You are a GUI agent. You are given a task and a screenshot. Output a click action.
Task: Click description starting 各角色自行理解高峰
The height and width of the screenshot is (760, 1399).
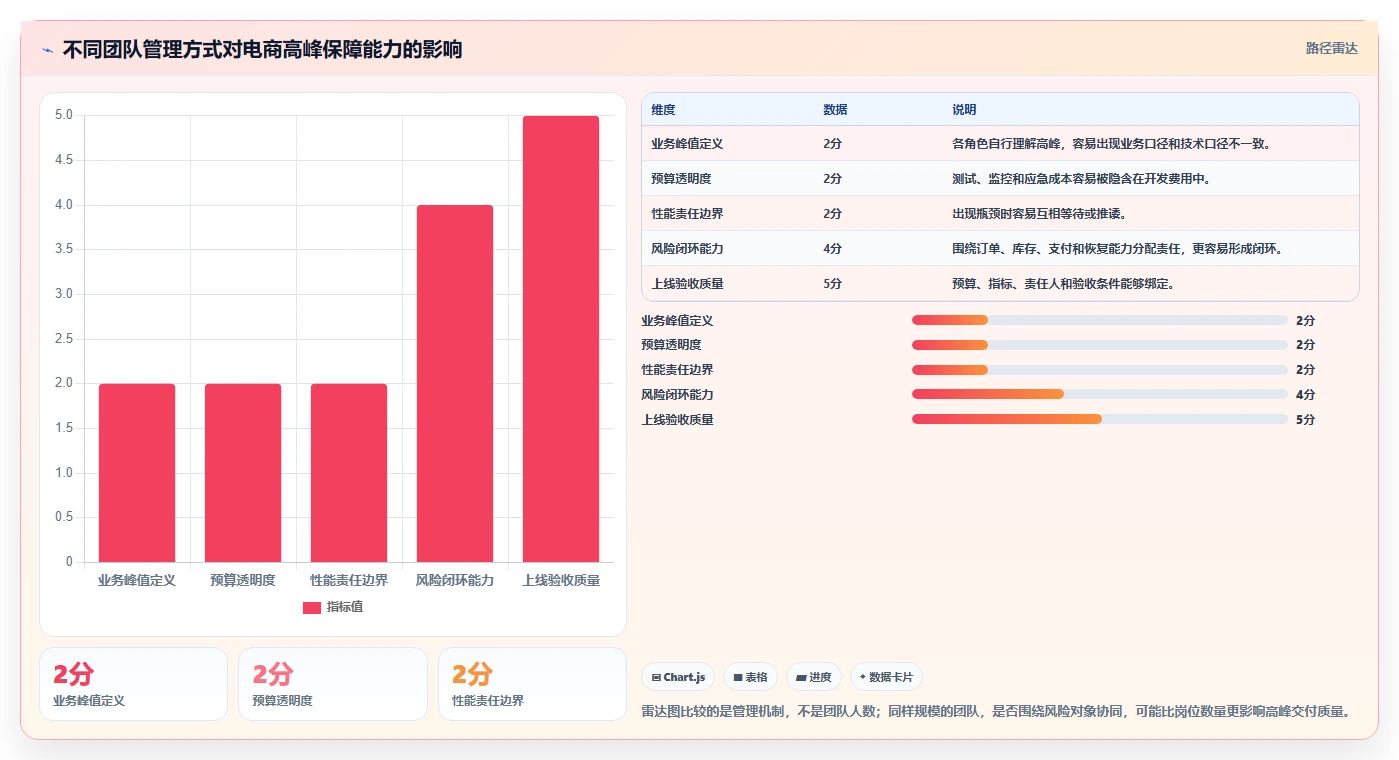1112,144
